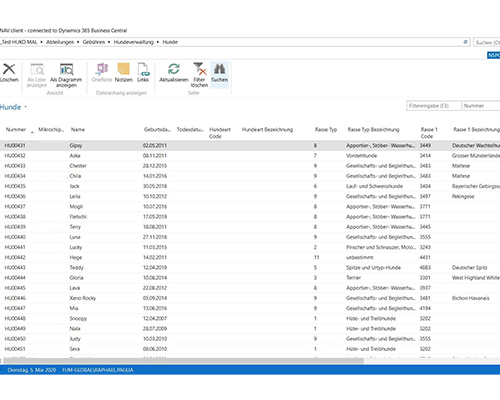The width and height of the screenshot is (500, 400).
Task: Click the dog name Lucky
Action: [x=76, y=247]
